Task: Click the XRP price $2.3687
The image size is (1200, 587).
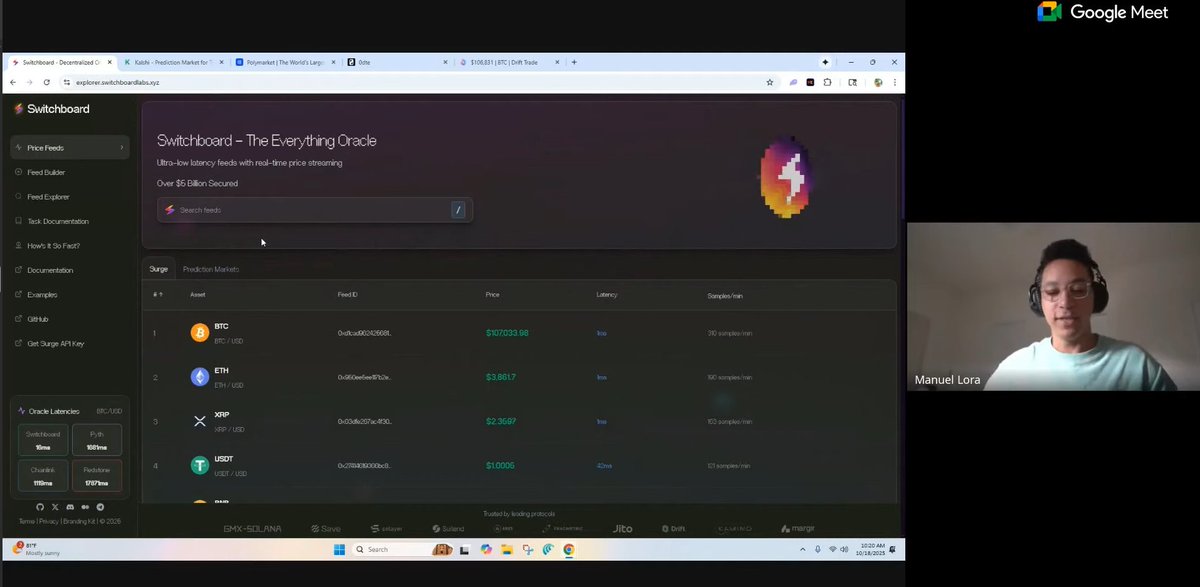Action: point(501,421)
